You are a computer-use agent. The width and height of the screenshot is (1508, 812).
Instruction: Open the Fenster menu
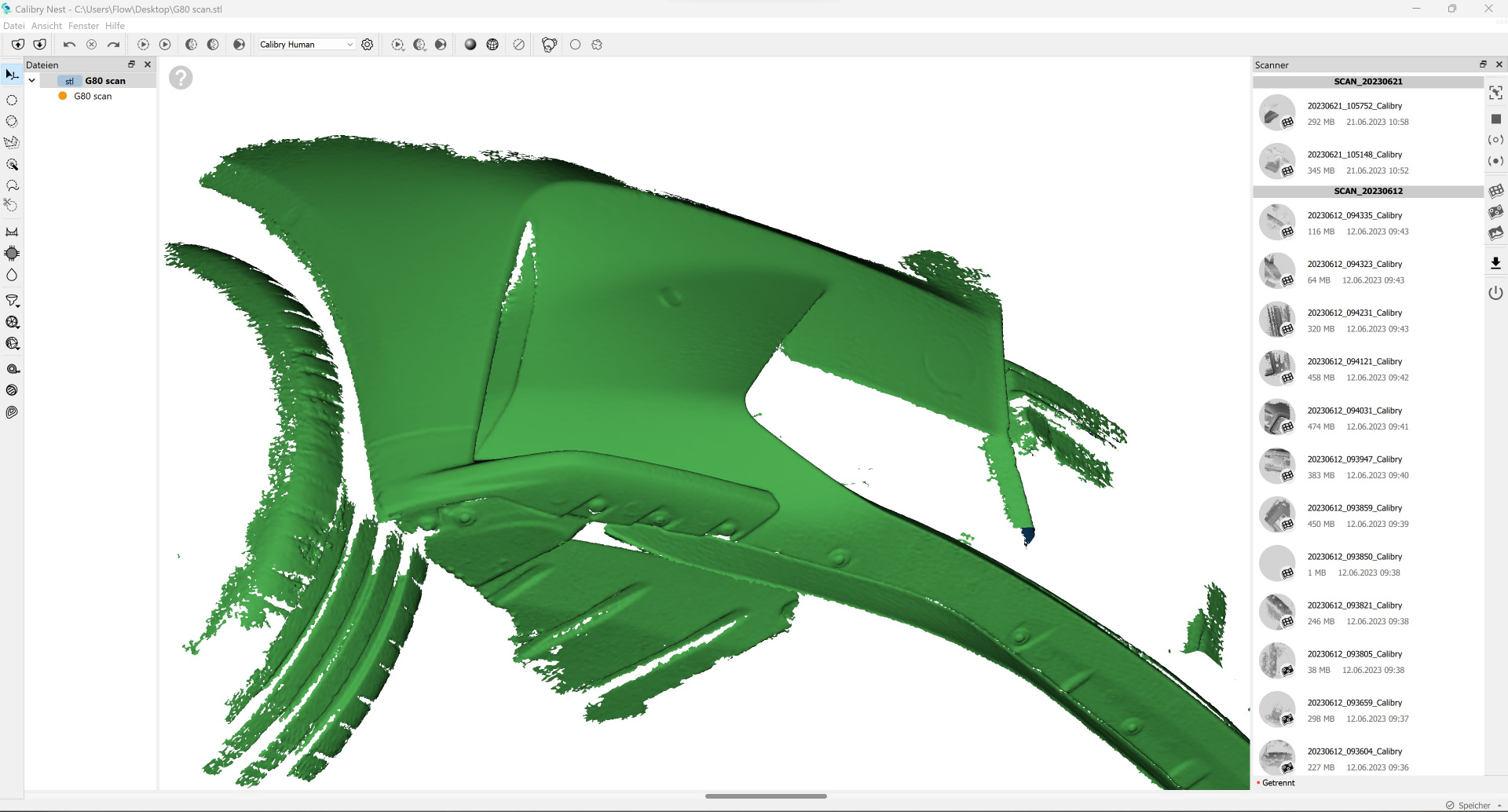click(x=83, y=26)
